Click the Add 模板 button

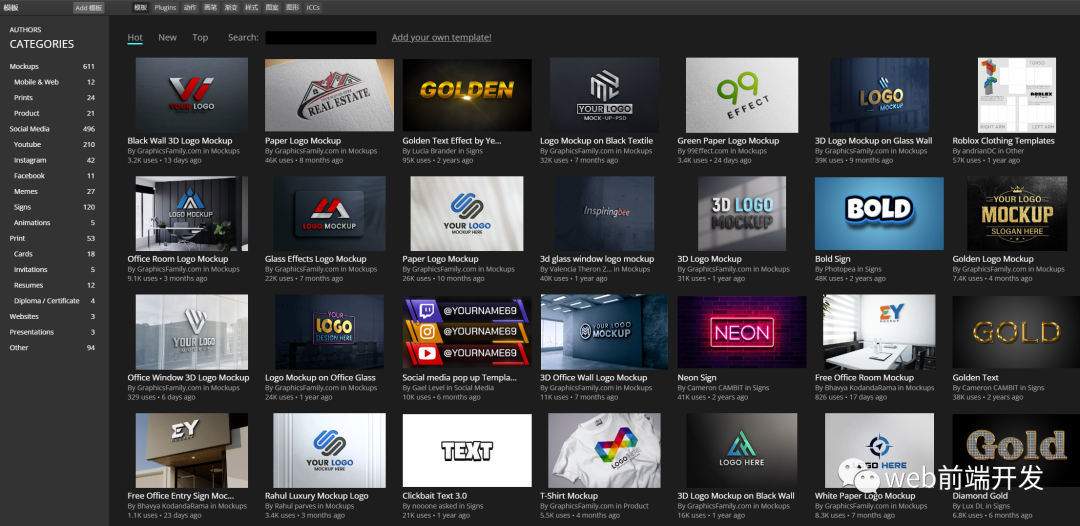89,8
